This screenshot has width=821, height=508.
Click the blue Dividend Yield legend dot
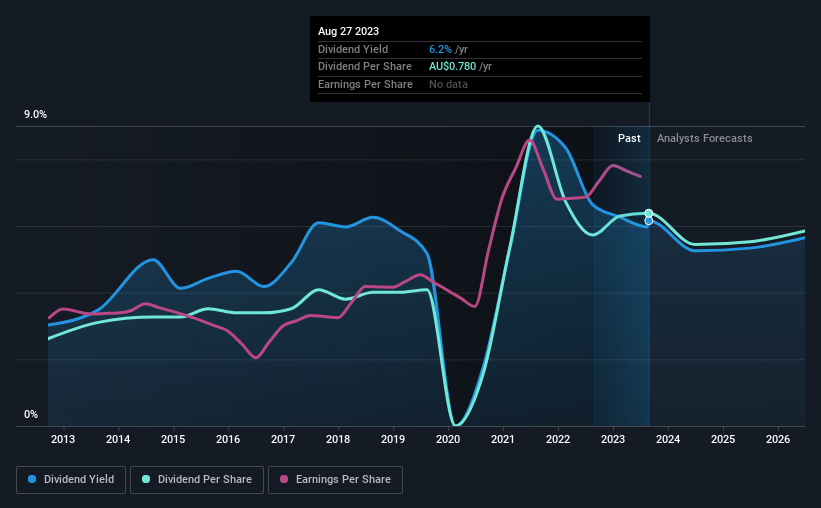click(32, 479)
